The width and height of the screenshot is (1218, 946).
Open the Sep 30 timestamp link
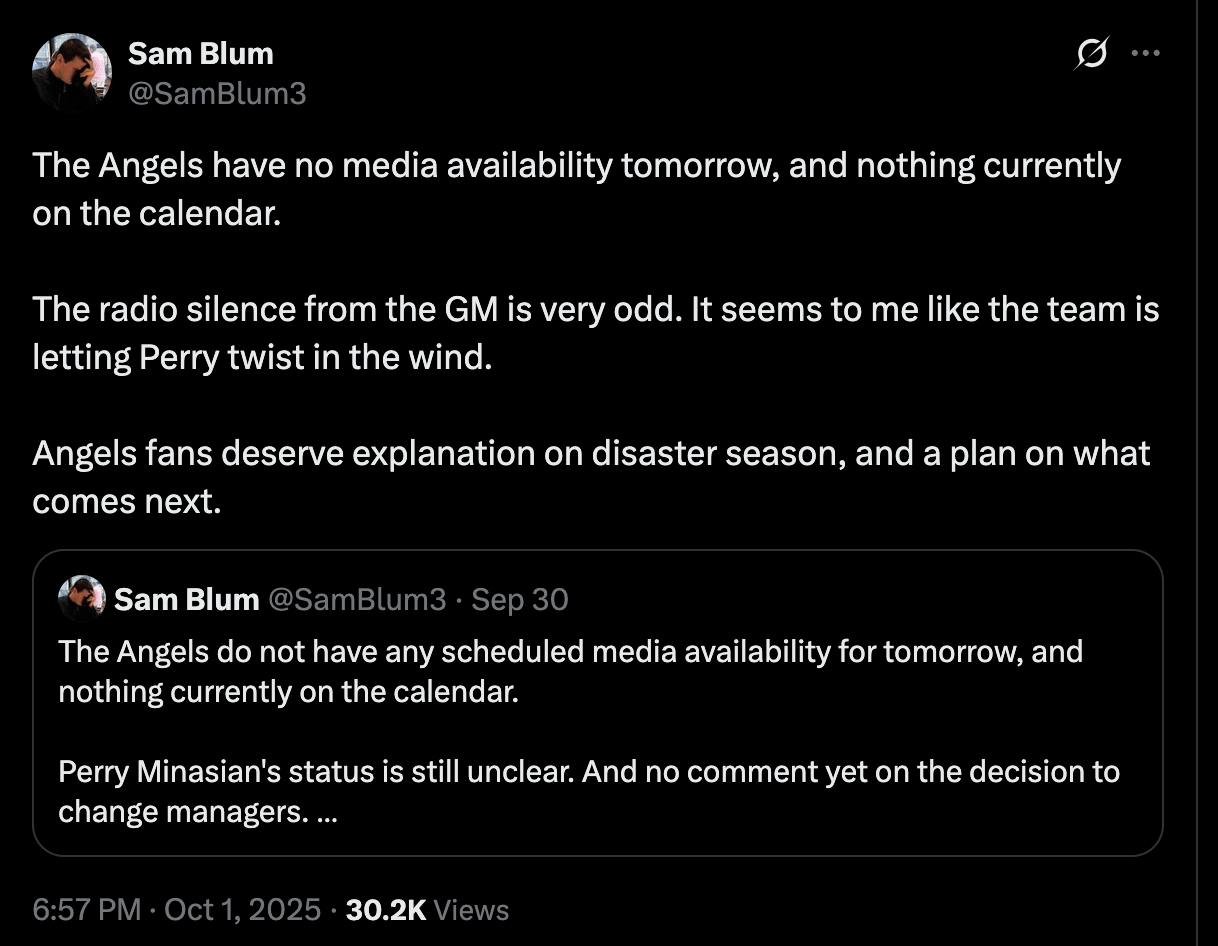coord(519,599)
